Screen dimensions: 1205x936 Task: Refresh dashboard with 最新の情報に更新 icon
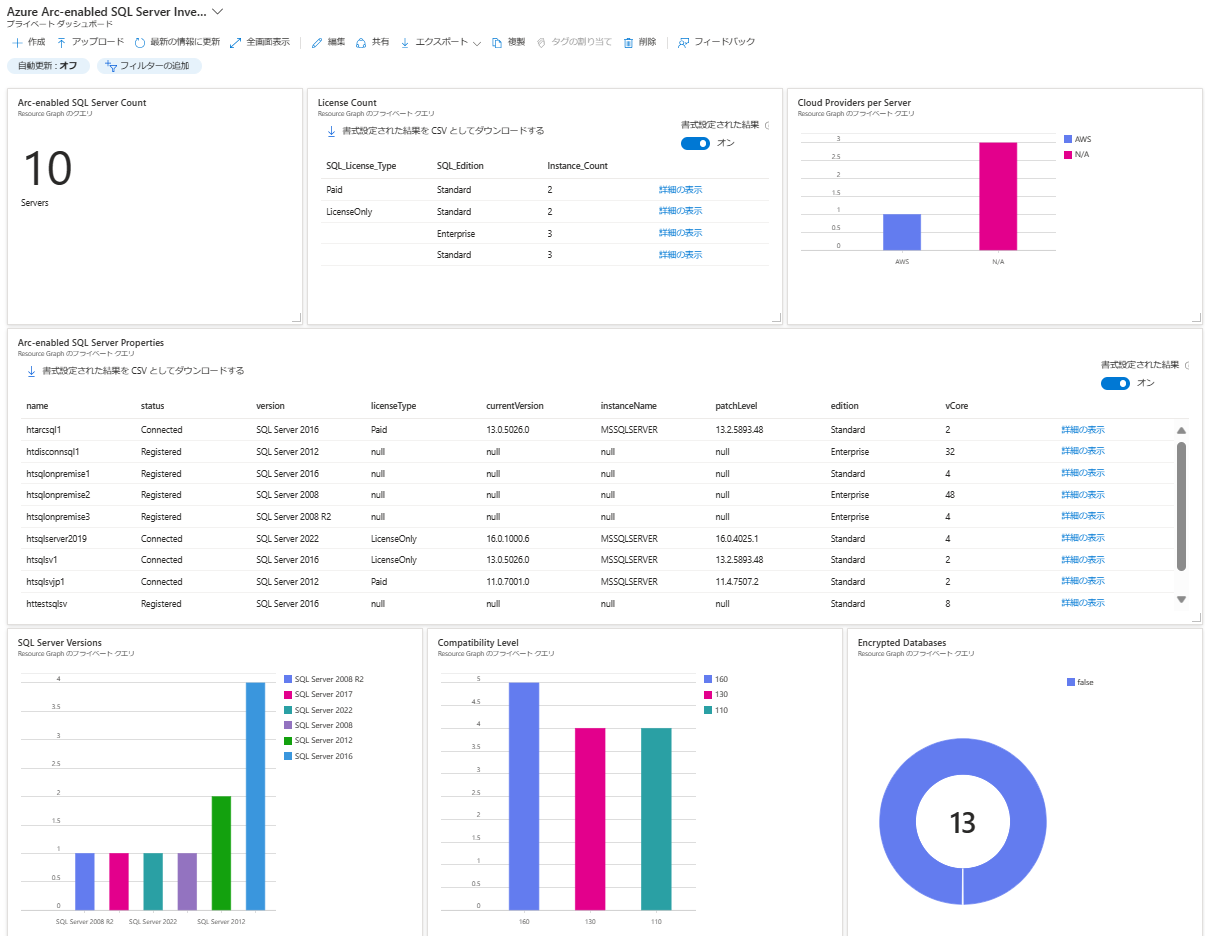[x=140, y=43]
